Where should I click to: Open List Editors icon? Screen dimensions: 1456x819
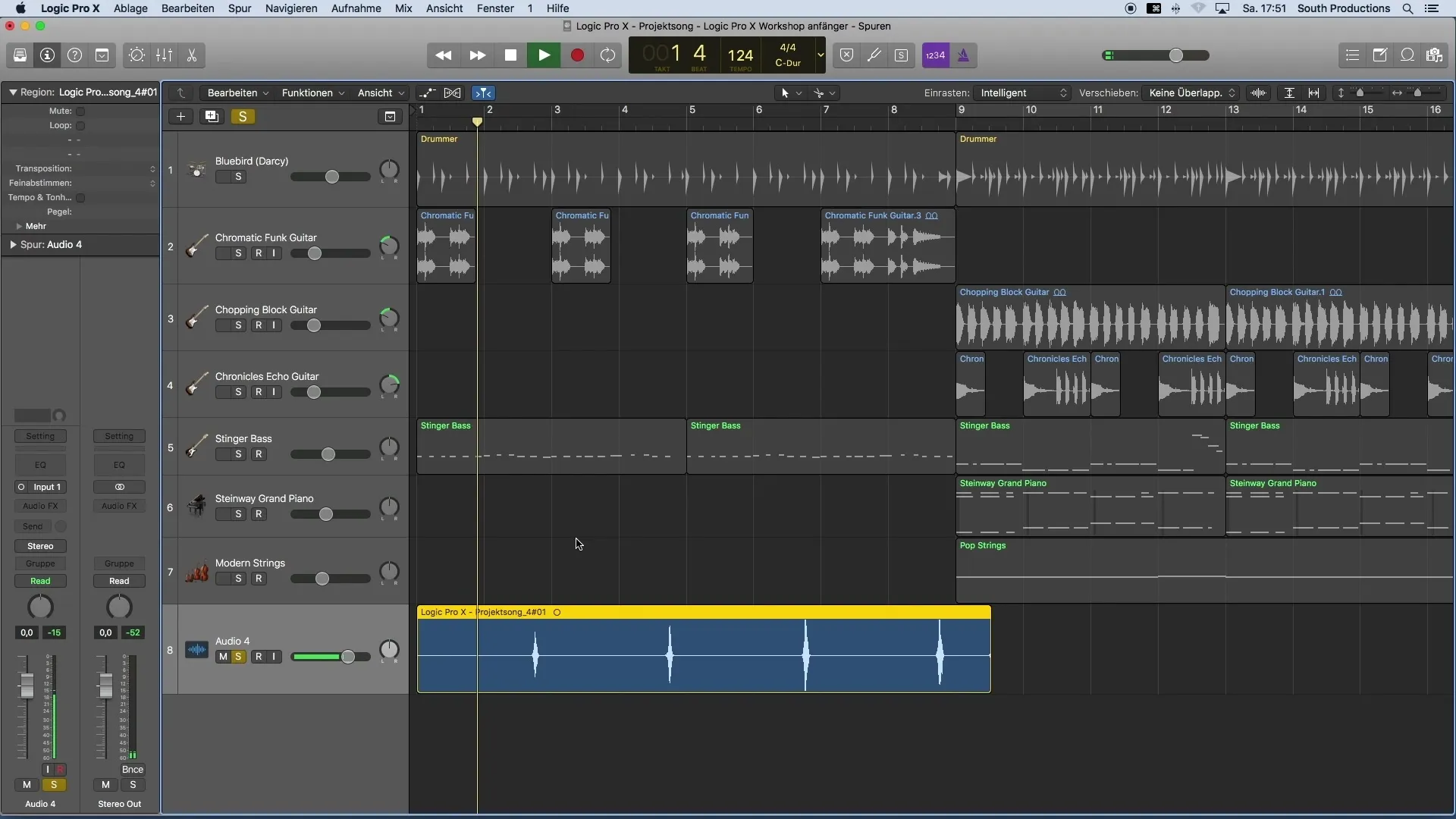click(x=1352, y=55)
